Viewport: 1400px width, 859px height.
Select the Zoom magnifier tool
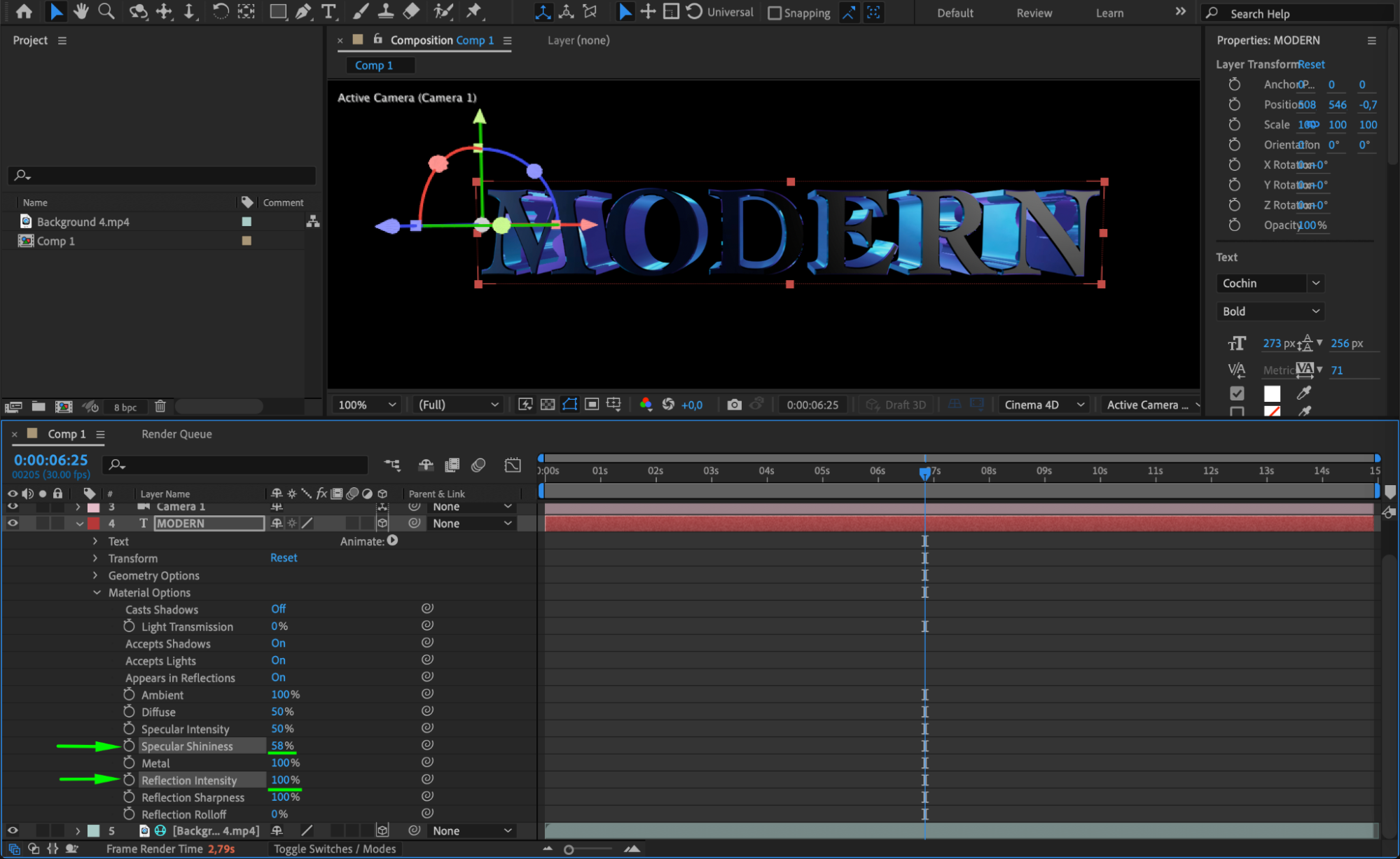point(106,11)
